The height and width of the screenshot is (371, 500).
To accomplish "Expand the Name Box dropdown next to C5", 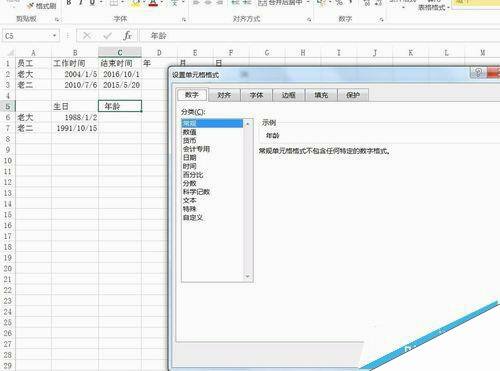I will [x=54, y=36].
